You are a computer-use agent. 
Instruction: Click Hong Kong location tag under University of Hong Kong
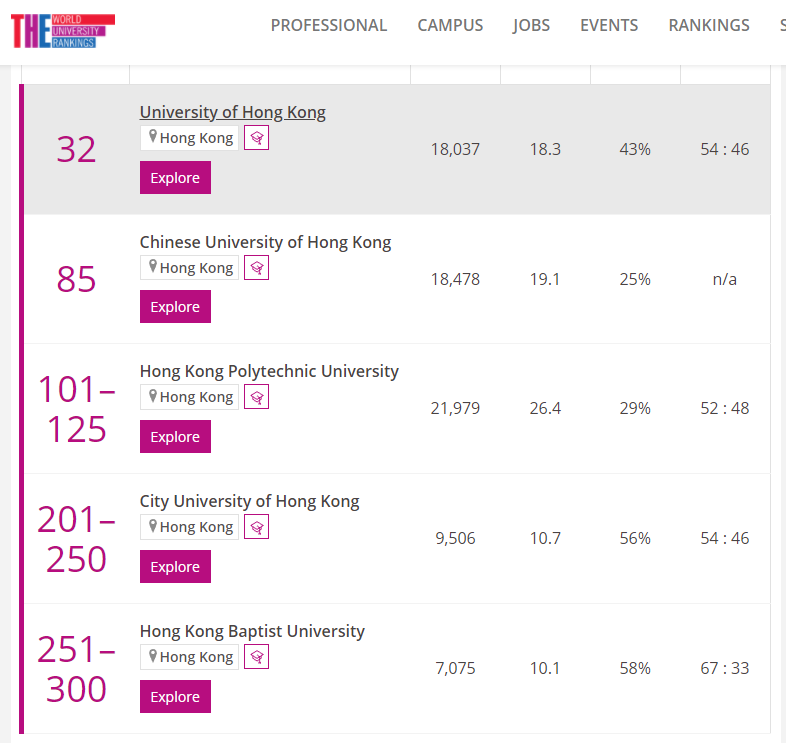pyautogui.click(x=189, y=138)
